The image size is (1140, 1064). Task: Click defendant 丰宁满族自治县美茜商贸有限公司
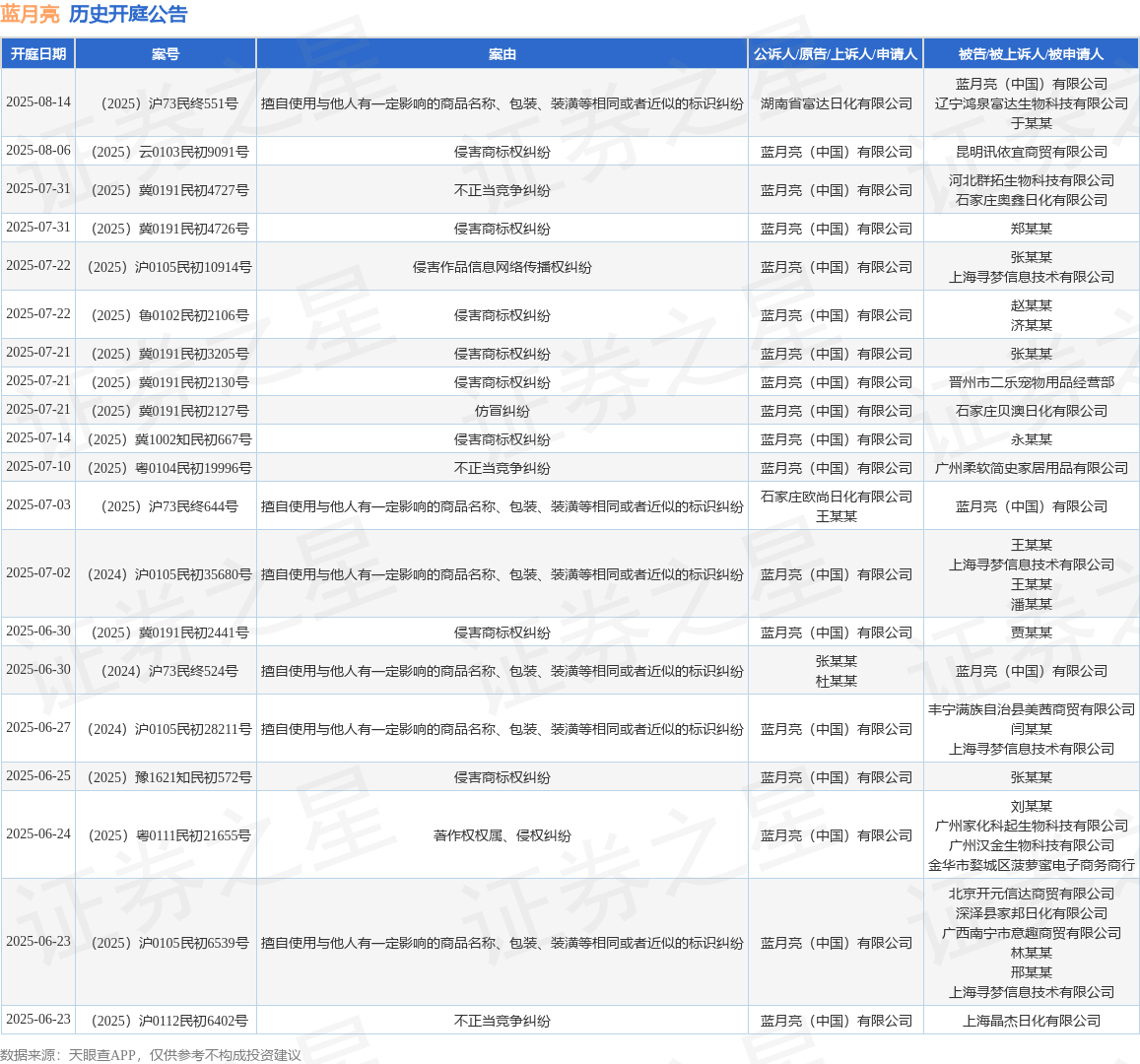tap(1031, 709)
